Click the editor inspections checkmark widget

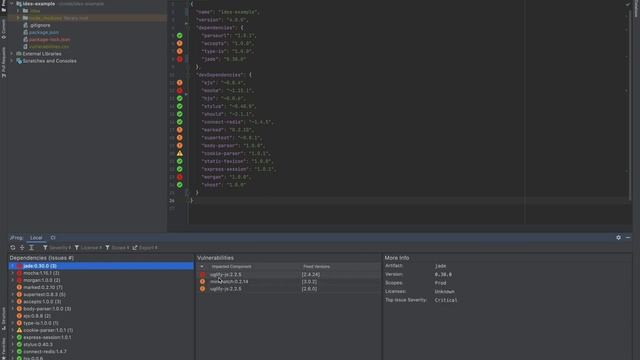point(627,4)
